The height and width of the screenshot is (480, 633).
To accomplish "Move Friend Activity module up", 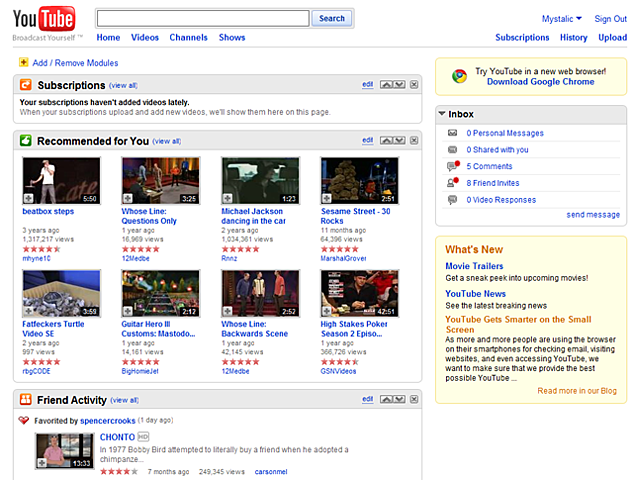I will coord(386,399).
